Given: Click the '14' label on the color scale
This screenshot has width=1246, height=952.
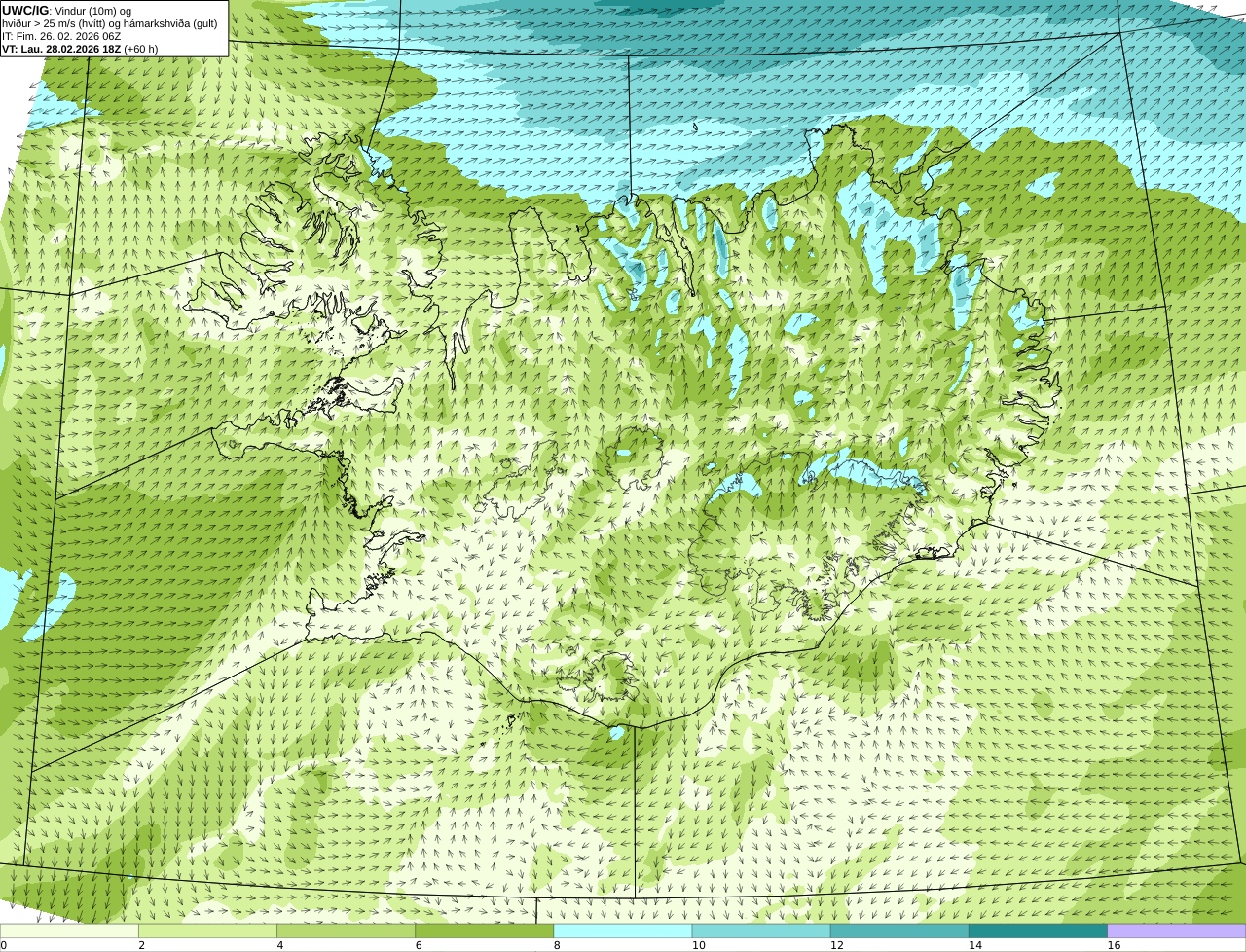Looking at the screenshot, I should click(x=975, y=945).
